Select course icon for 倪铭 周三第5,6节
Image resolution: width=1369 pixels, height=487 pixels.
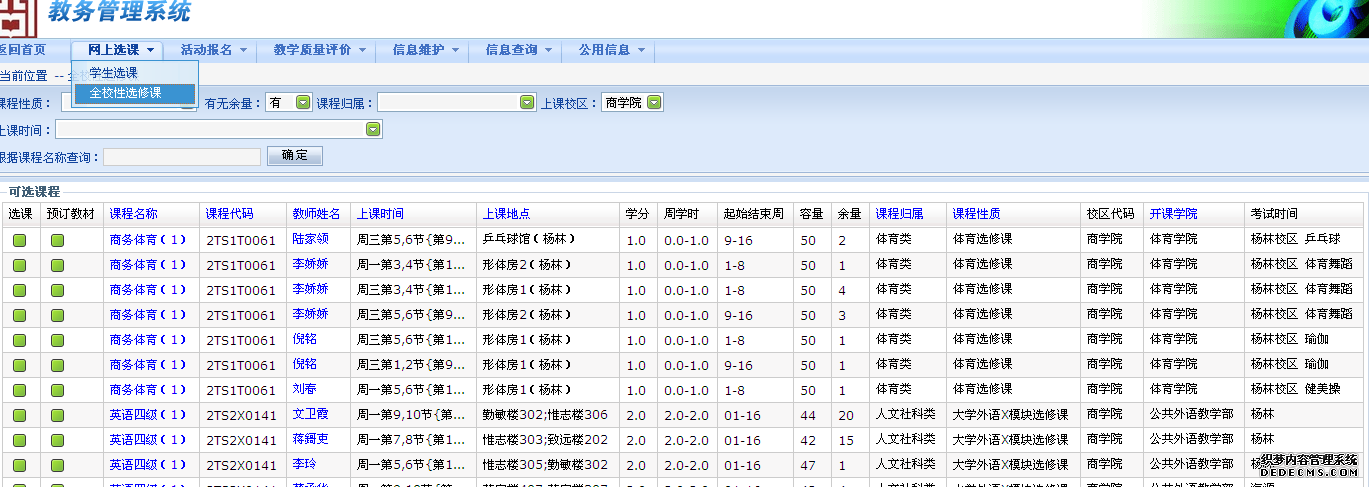[19, 340]
